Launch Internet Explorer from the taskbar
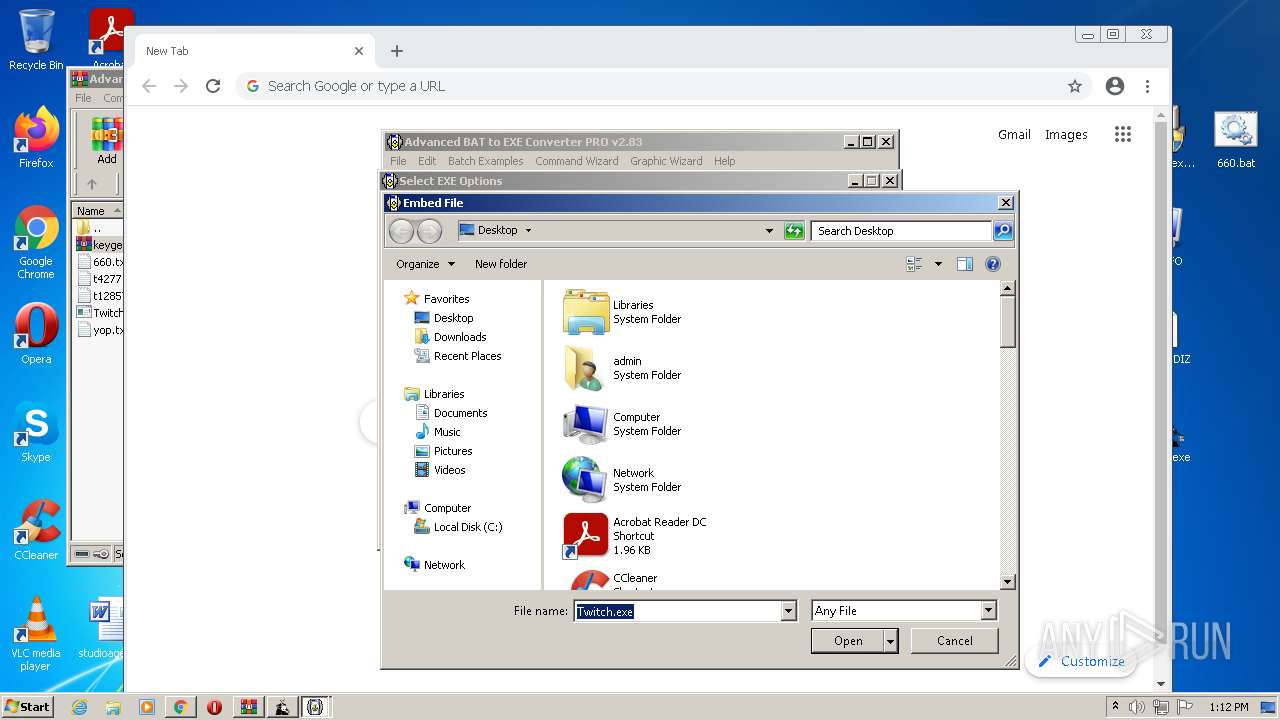 coord(79,707)
